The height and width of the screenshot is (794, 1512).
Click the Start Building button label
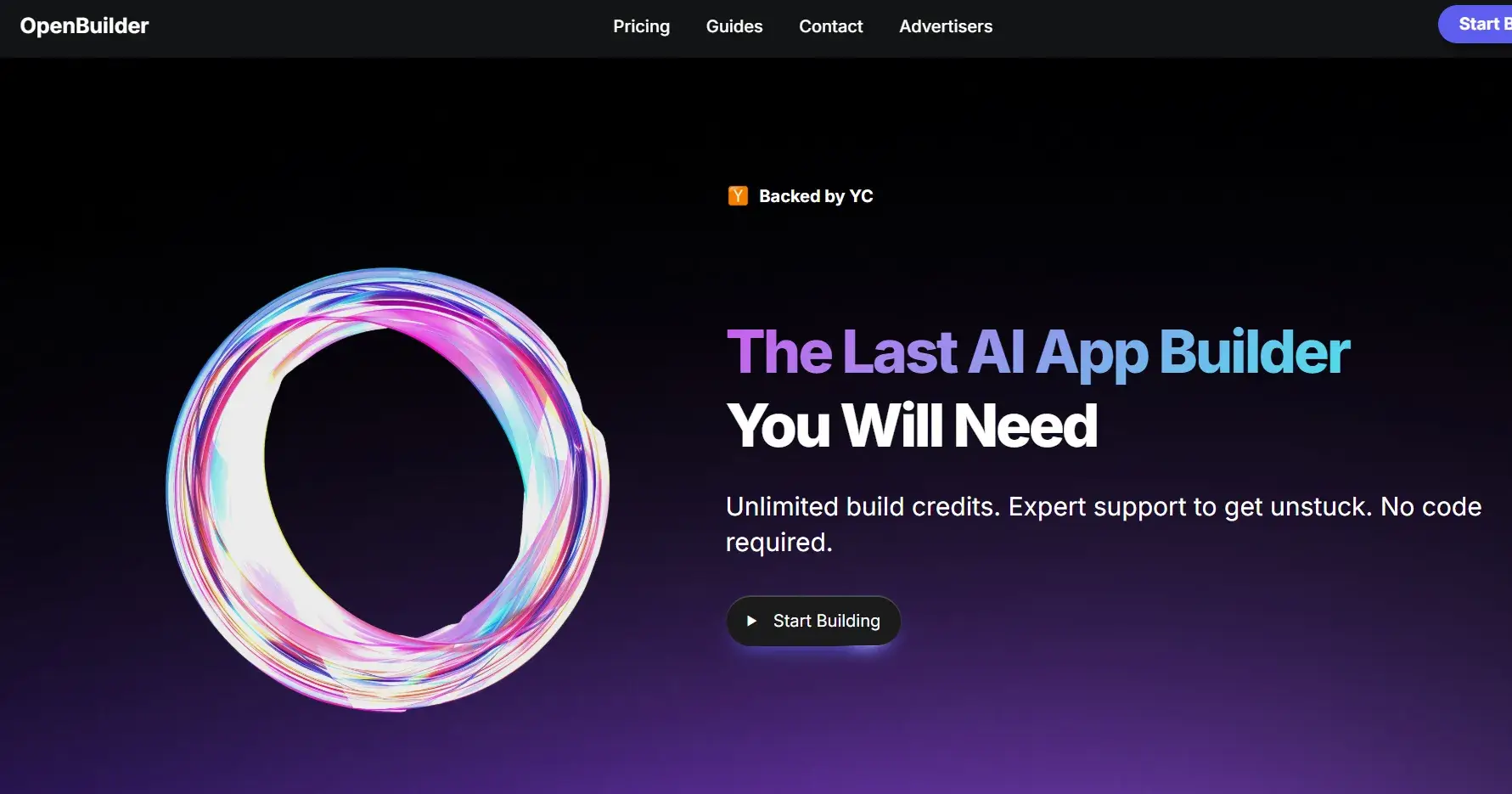[826, 621]
